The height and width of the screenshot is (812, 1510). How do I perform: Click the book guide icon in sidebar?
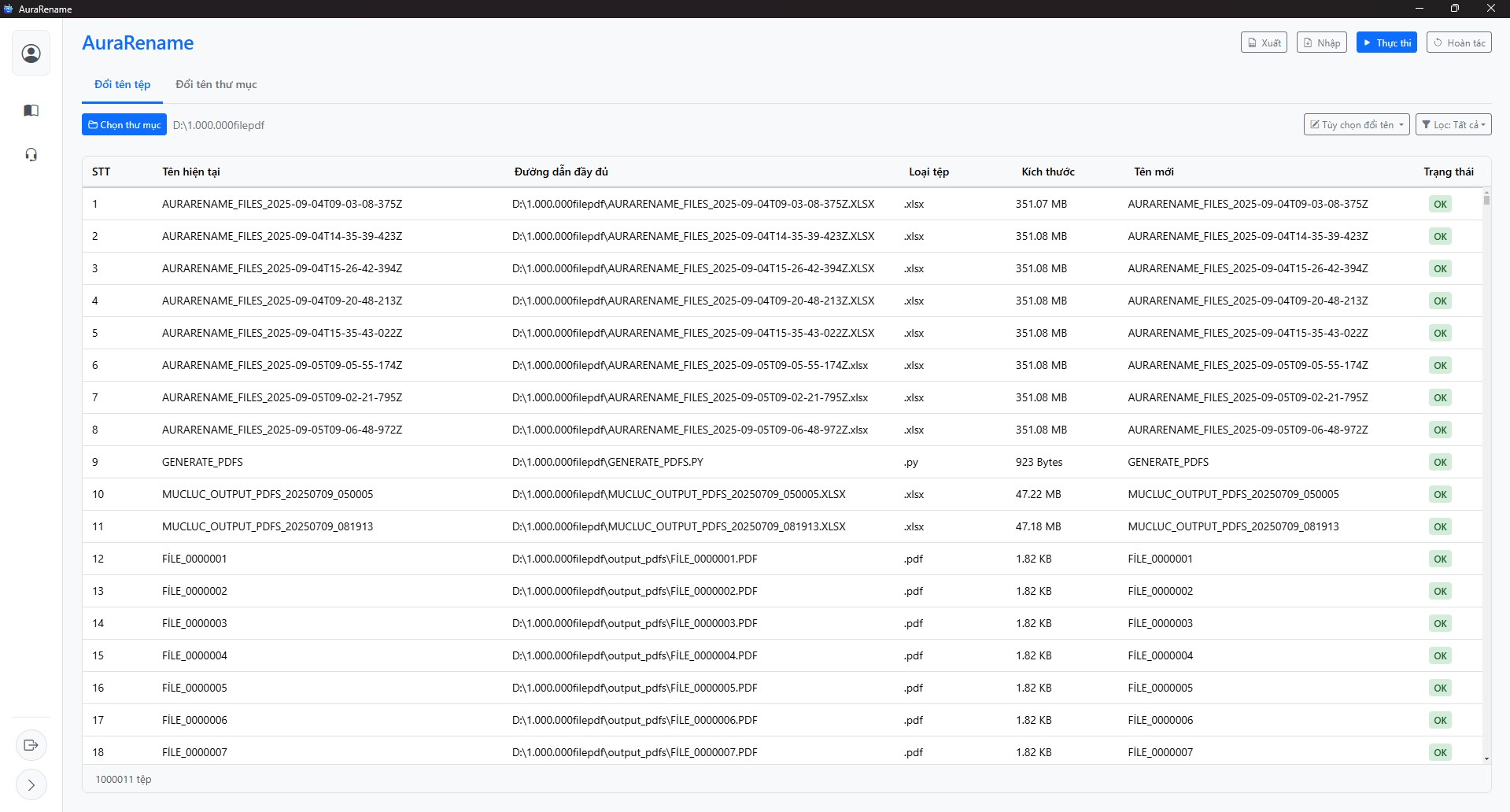click(31, 110)
